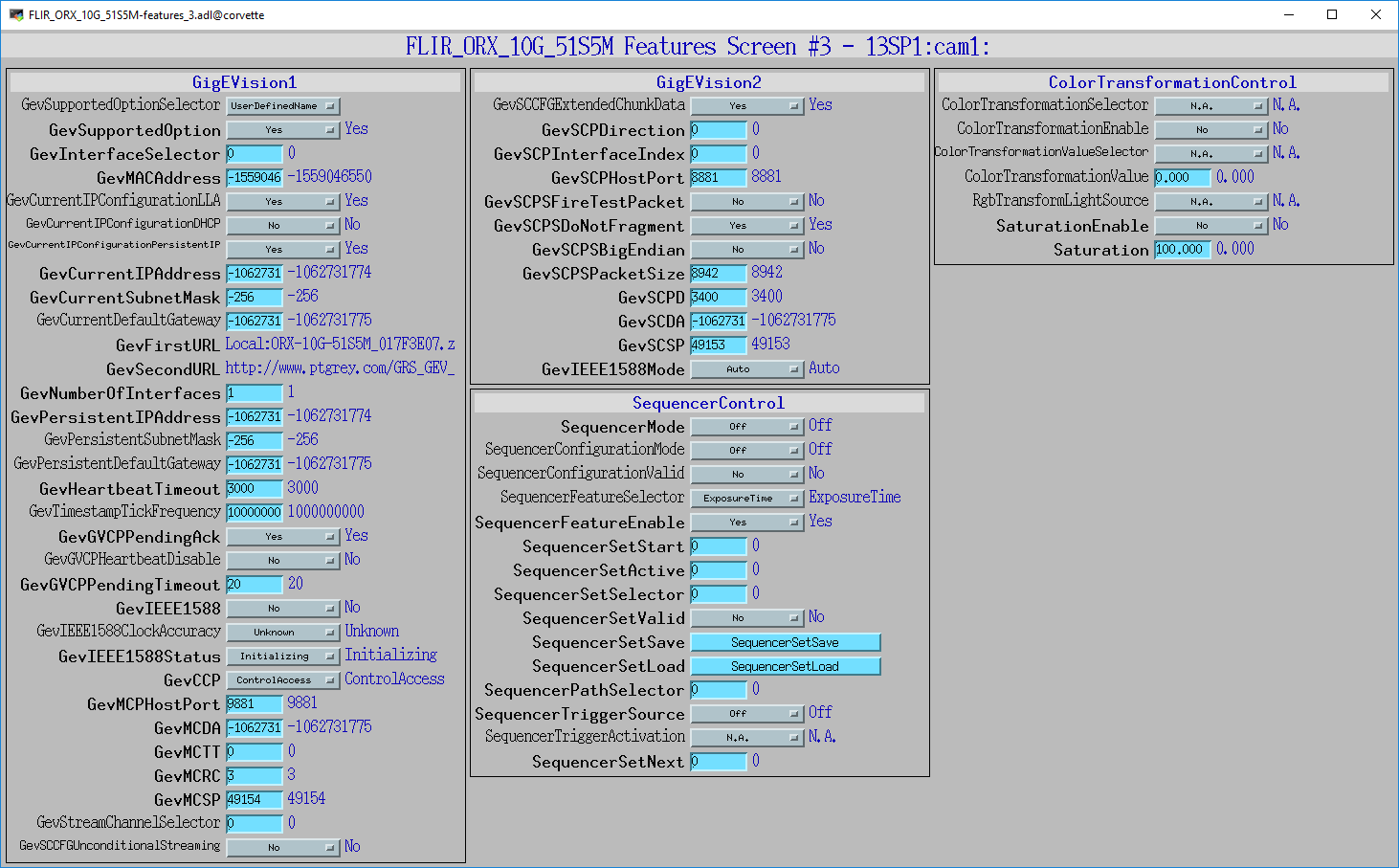Screen dimensions: 1399x868
Task: Click the GevSCPInterfaceIndex input field
Action: [x=719, y=154]
